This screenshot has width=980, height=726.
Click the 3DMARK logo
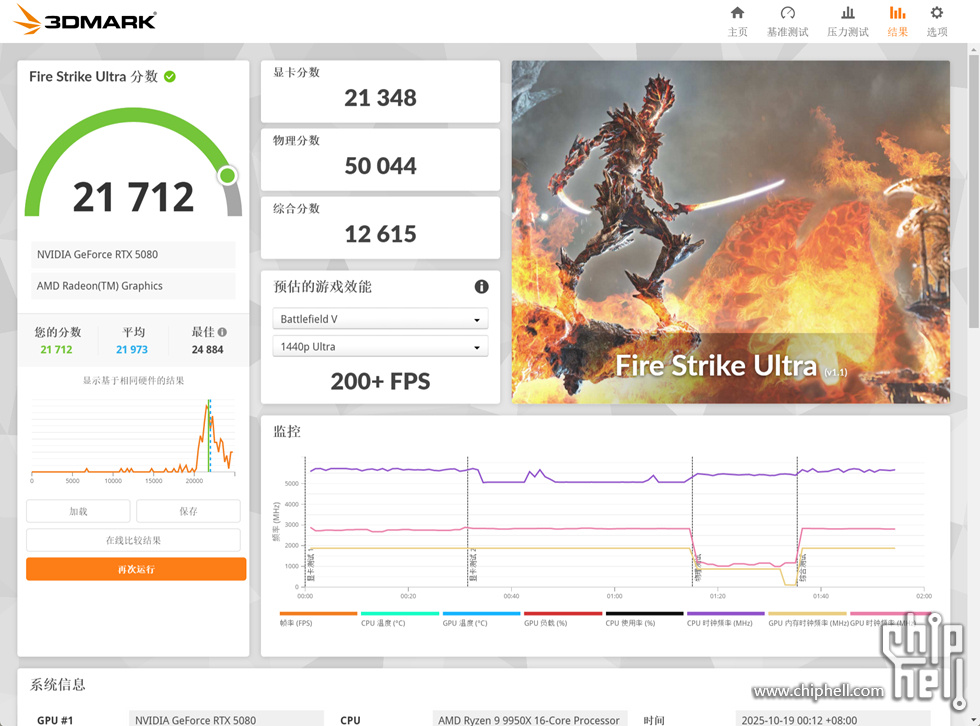(x=85, y=20)
